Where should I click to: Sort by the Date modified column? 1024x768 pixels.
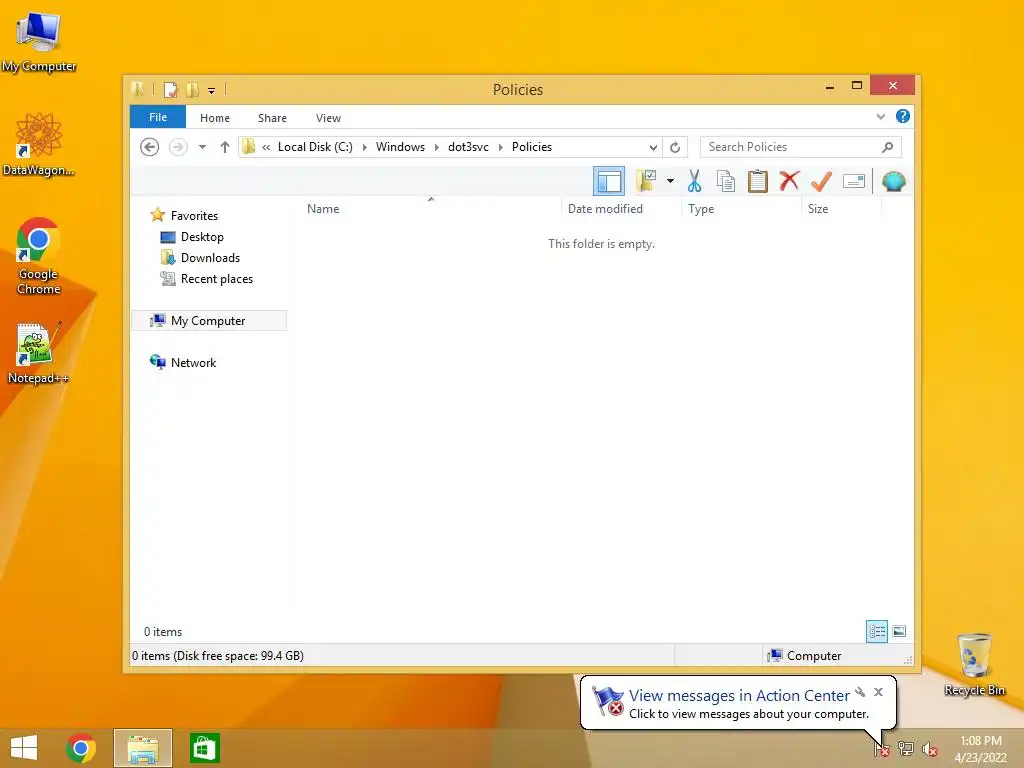620,208
